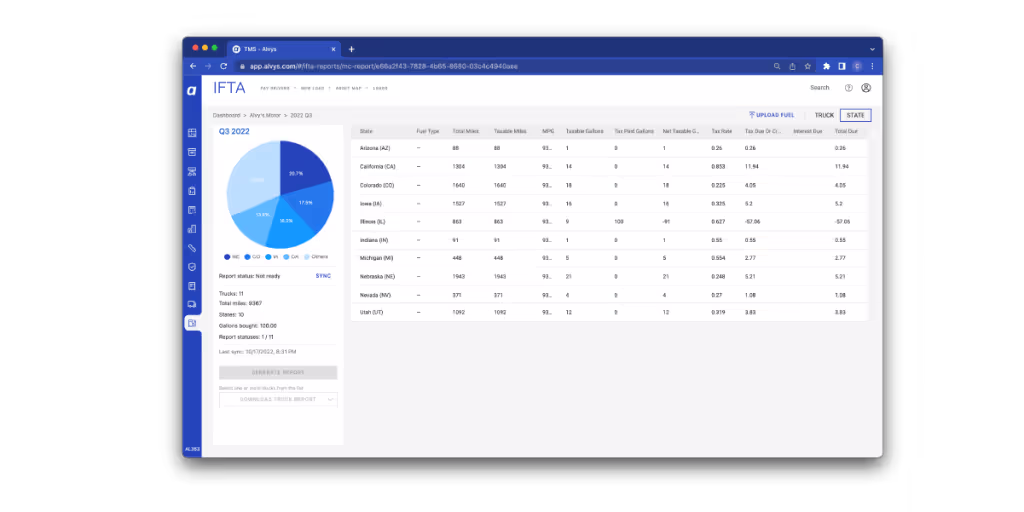Select the Utah (UT) row
The width and height of the screenshot is (1024, 512).
click(x=609, y=312)
